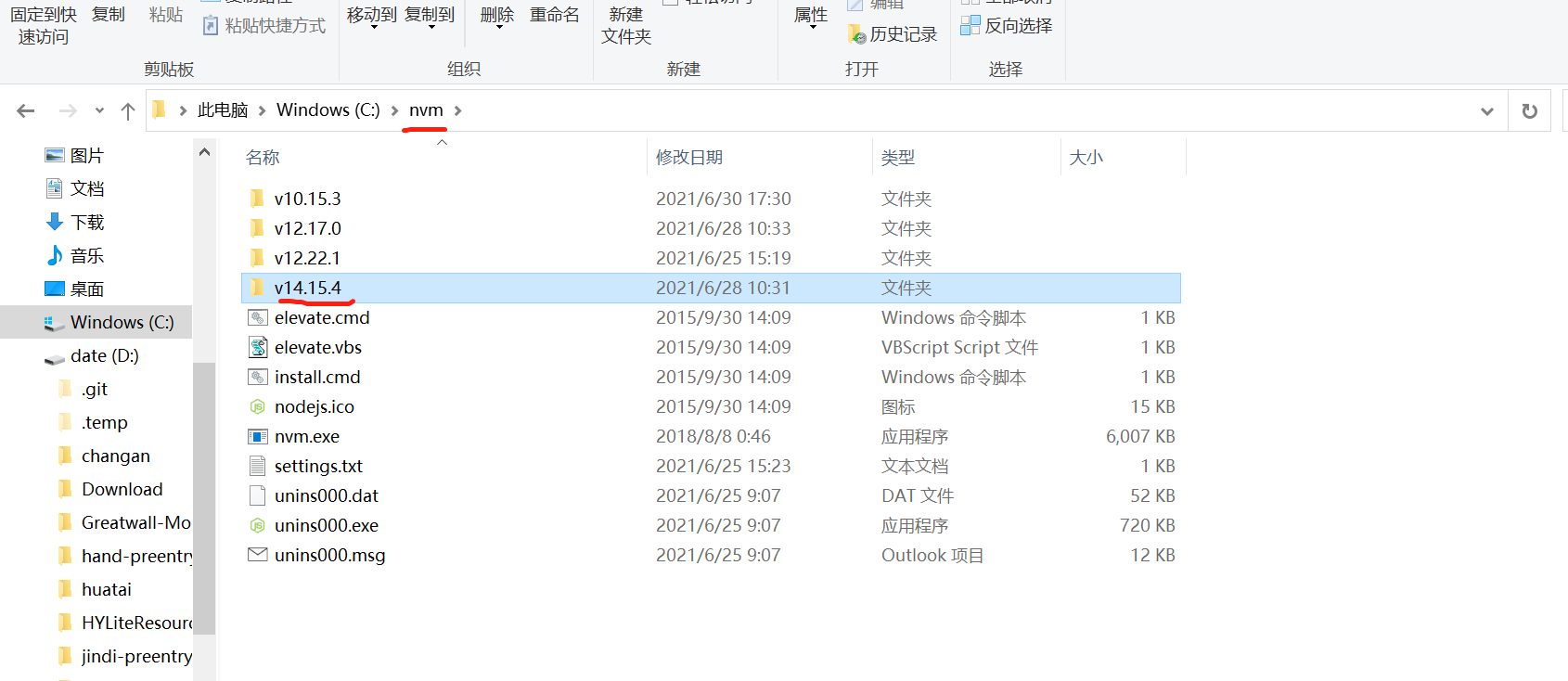Image resolution: width=1568 pixels, height=681 pixels.
Task: Open 下载 in the navigation pane
Action: pos(75,222)
